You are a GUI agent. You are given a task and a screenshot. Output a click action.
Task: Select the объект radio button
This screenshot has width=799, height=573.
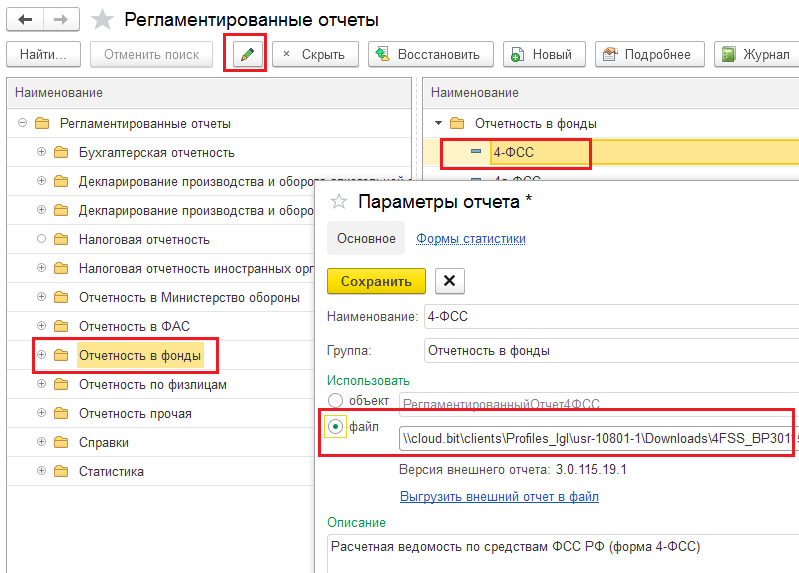pos(336,401)
